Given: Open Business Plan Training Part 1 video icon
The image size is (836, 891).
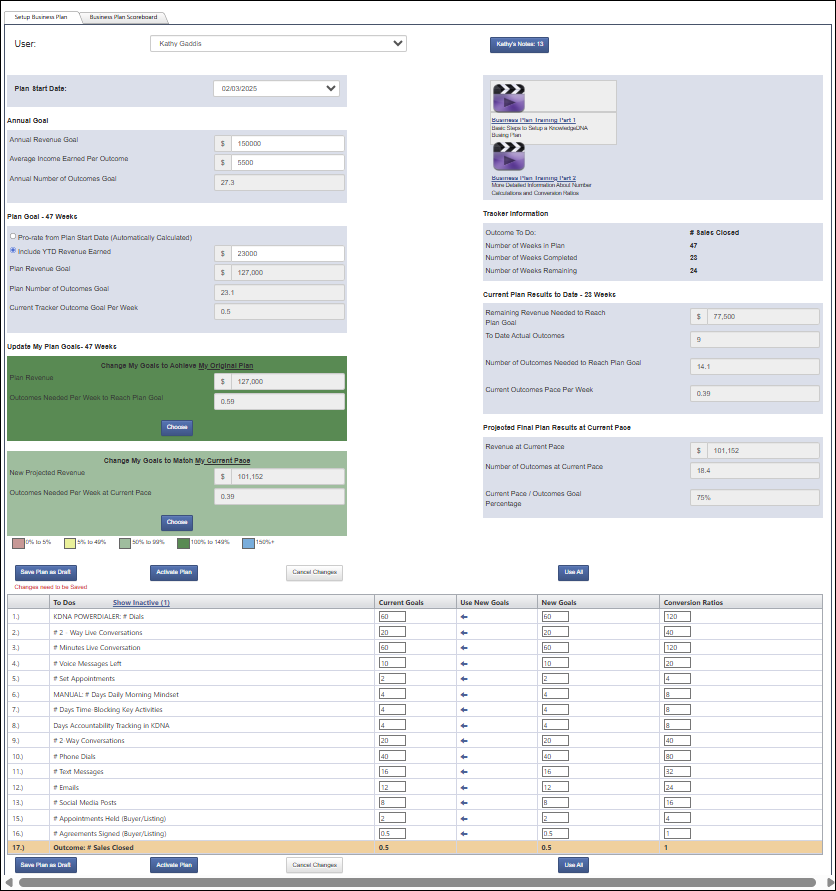Looking at the screenshot, I should [509, 100].
